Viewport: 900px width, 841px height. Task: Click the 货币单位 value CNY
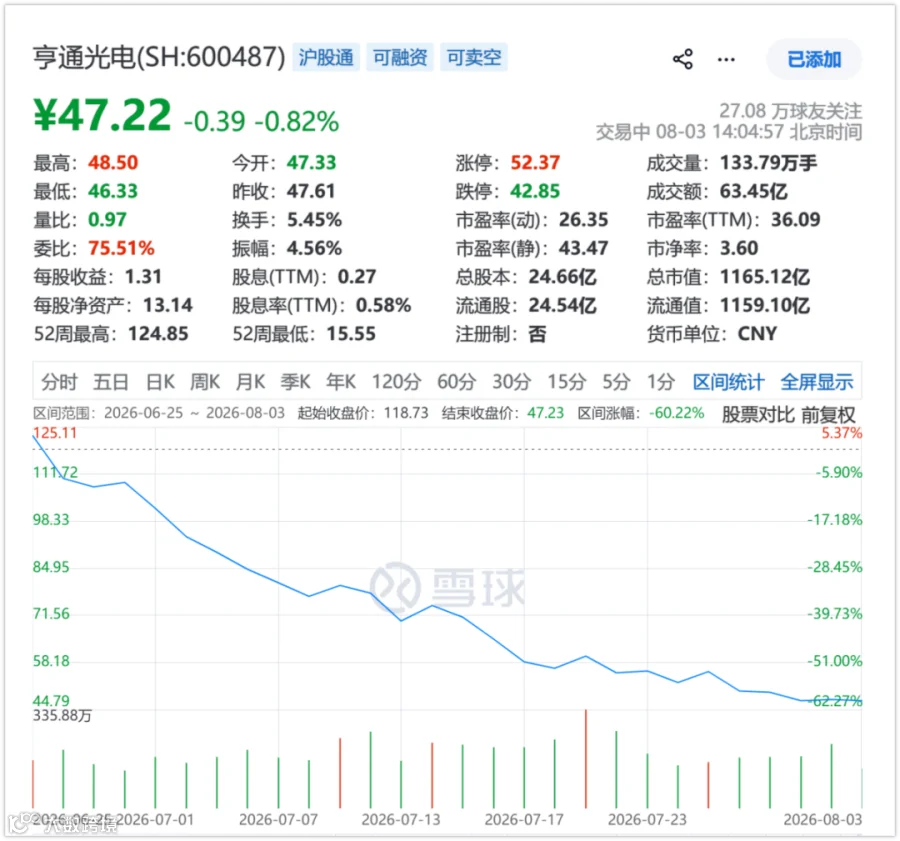click(x=757, y=334)
